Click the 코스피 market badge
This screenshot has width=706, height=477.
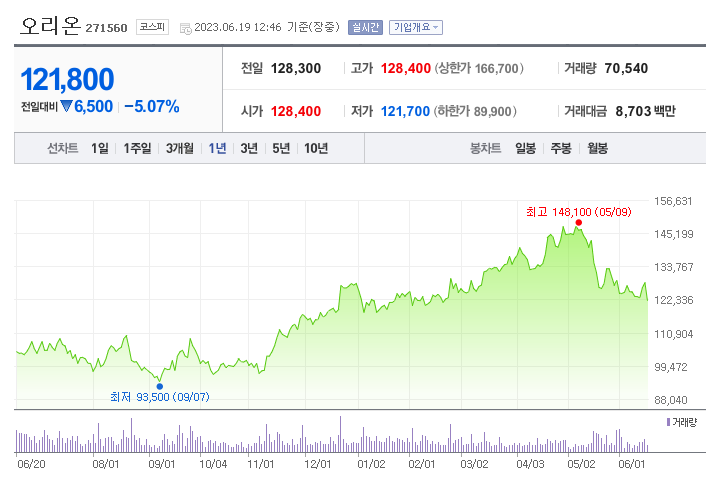pyautogui.click(x=152, y=27)
